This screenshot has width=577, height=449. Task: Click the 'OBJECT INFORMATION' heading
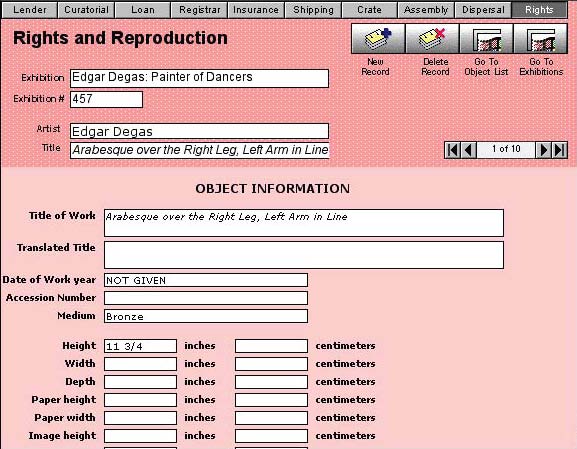pos(273,189)
